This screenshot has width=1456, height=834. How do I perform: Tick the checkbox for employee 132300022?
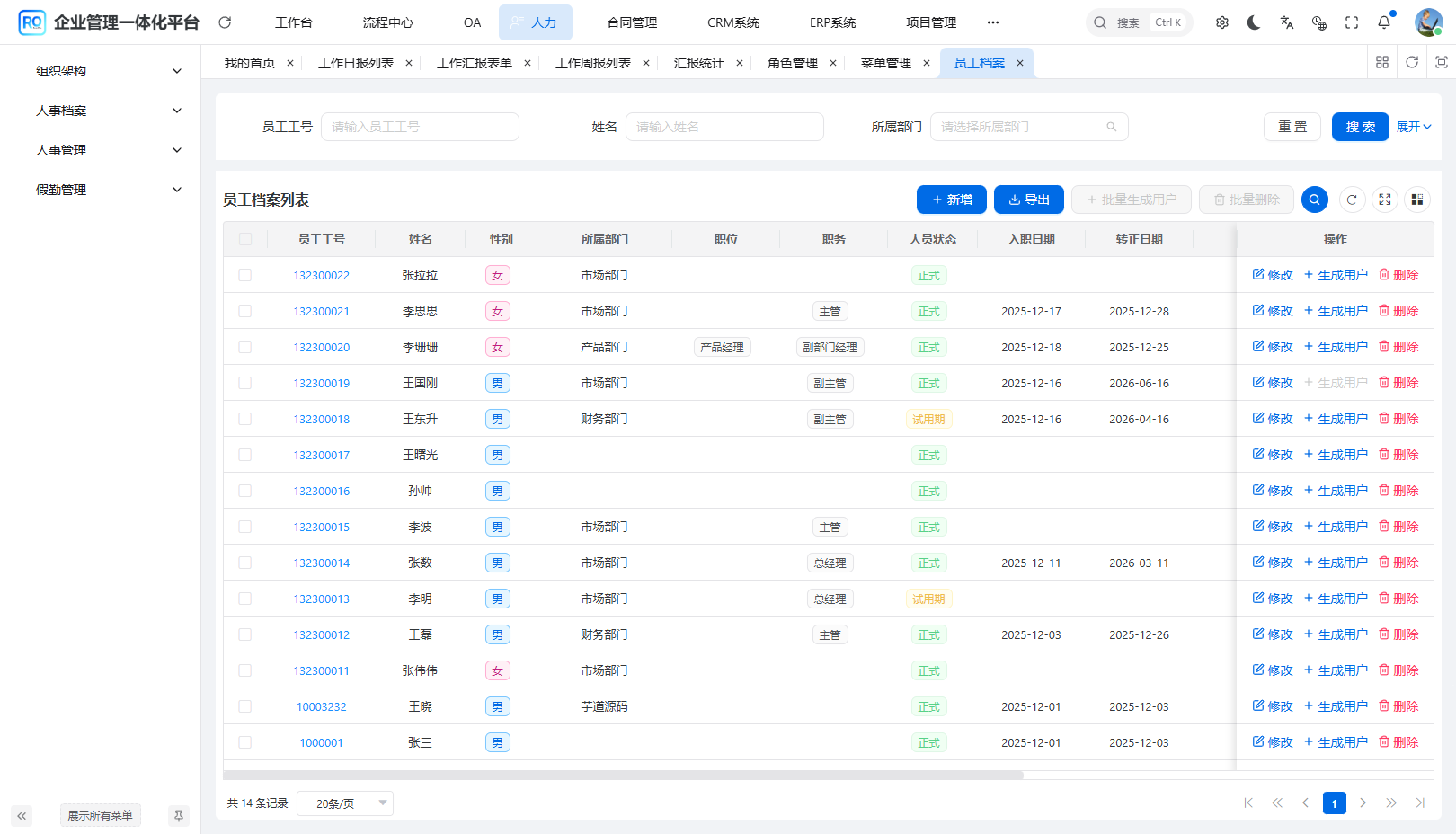pos(245,275)
